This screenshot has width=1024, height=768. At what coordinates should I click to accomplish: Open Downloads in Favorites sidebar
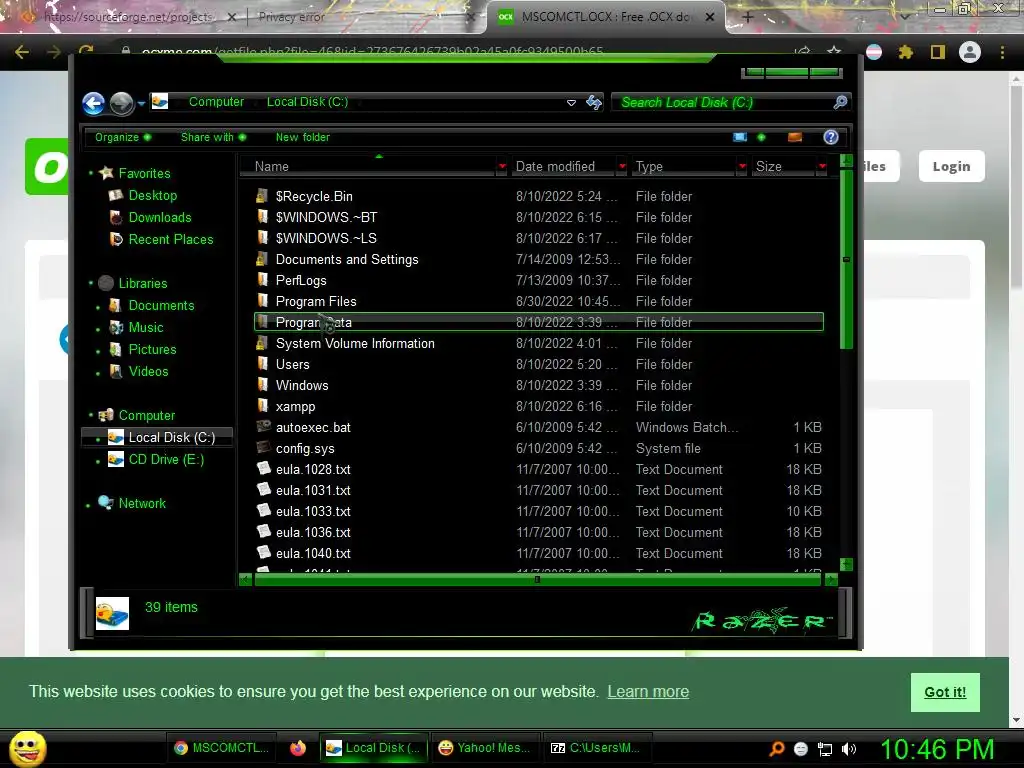point(159,217)
